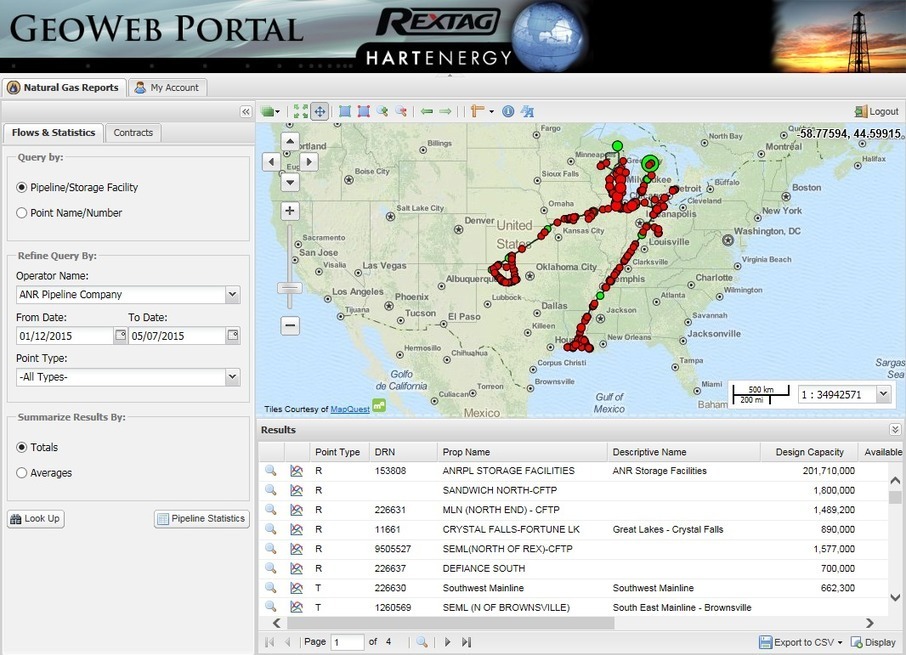Image resolution: width=906 pixels, height=655 pixels.
Task: Click magnifier icon in CRYSTAL FALLS-FORTUNE LK row
Action: [270, 529]
